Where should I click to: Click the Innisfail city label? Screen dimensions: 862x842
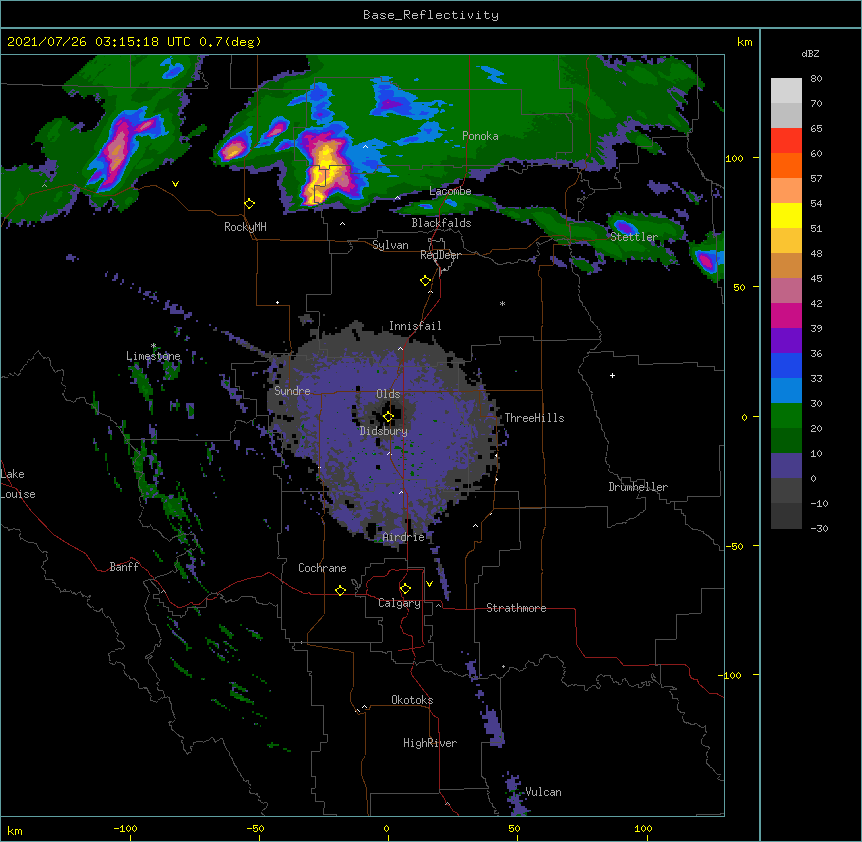[x=415, y=326]
